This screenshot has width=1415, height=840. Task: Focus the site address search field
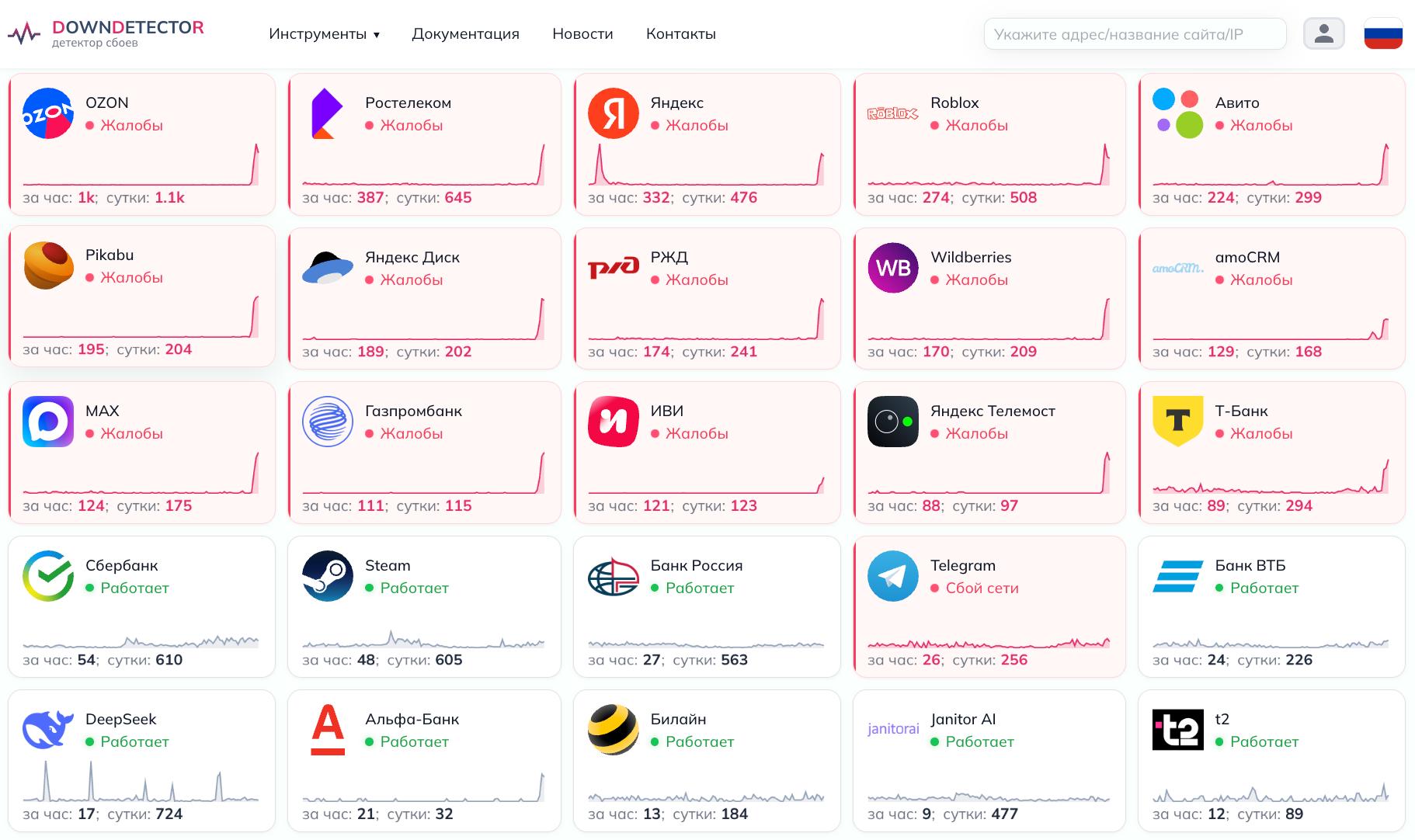point(1135,33)
